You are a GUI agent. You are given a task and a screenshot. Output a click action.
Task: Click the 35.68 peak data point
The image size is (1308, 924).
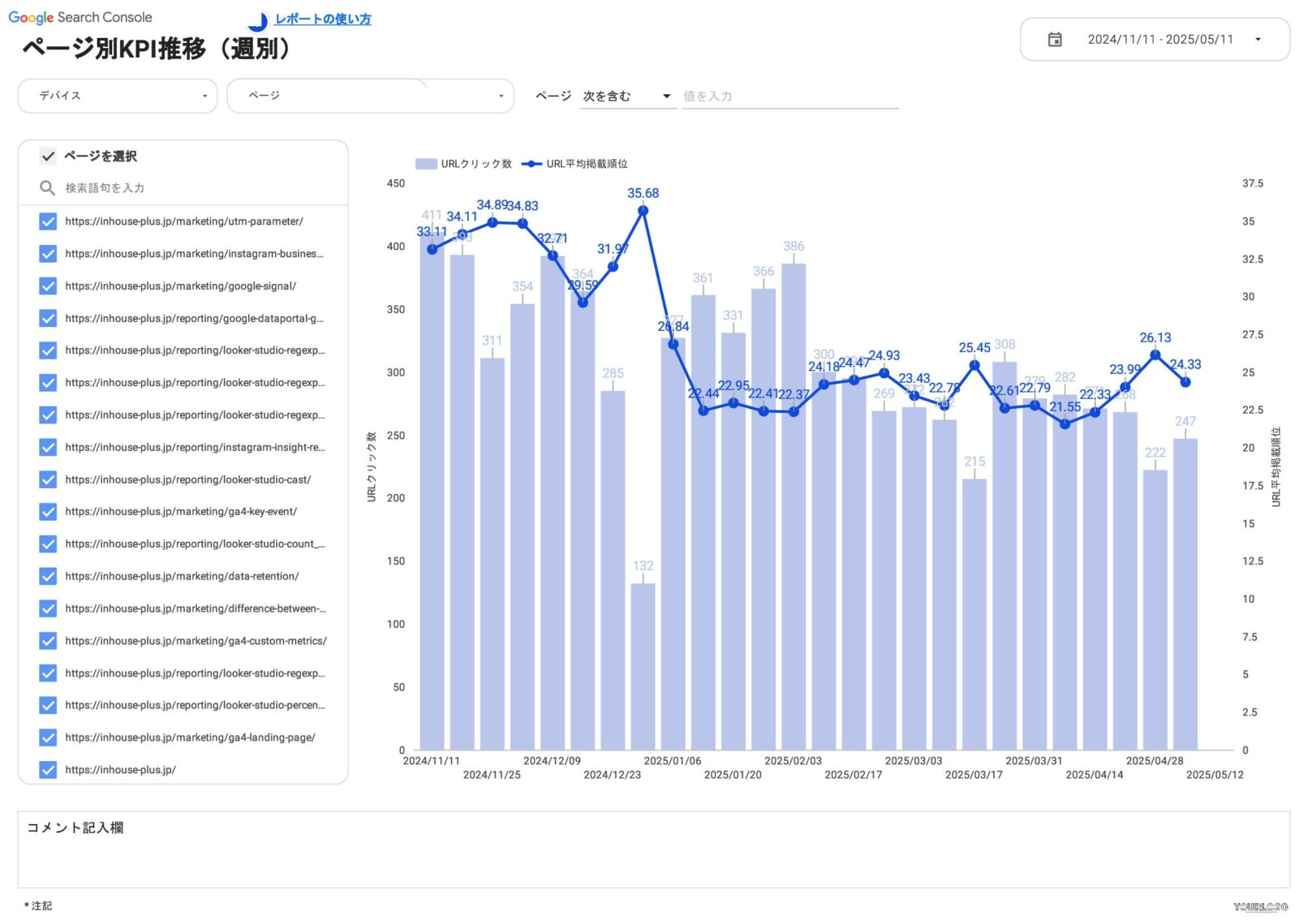click(x=643, y=211)
